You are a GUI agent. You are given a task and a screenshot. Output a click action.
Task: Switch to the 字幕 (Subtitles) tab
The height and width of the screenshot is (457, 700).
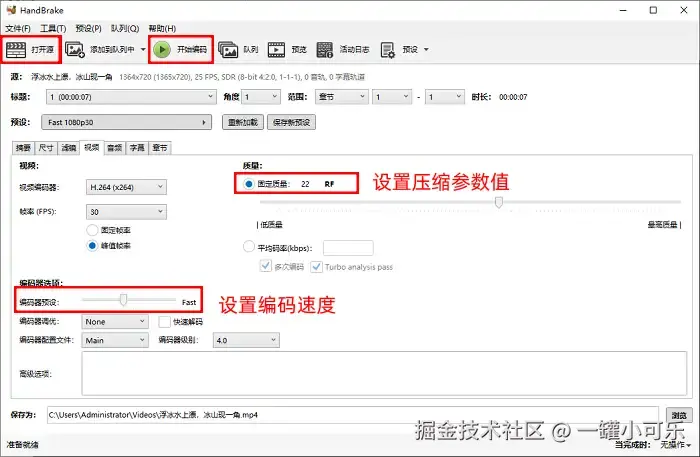pyautogui.click(x=137, y=148)
